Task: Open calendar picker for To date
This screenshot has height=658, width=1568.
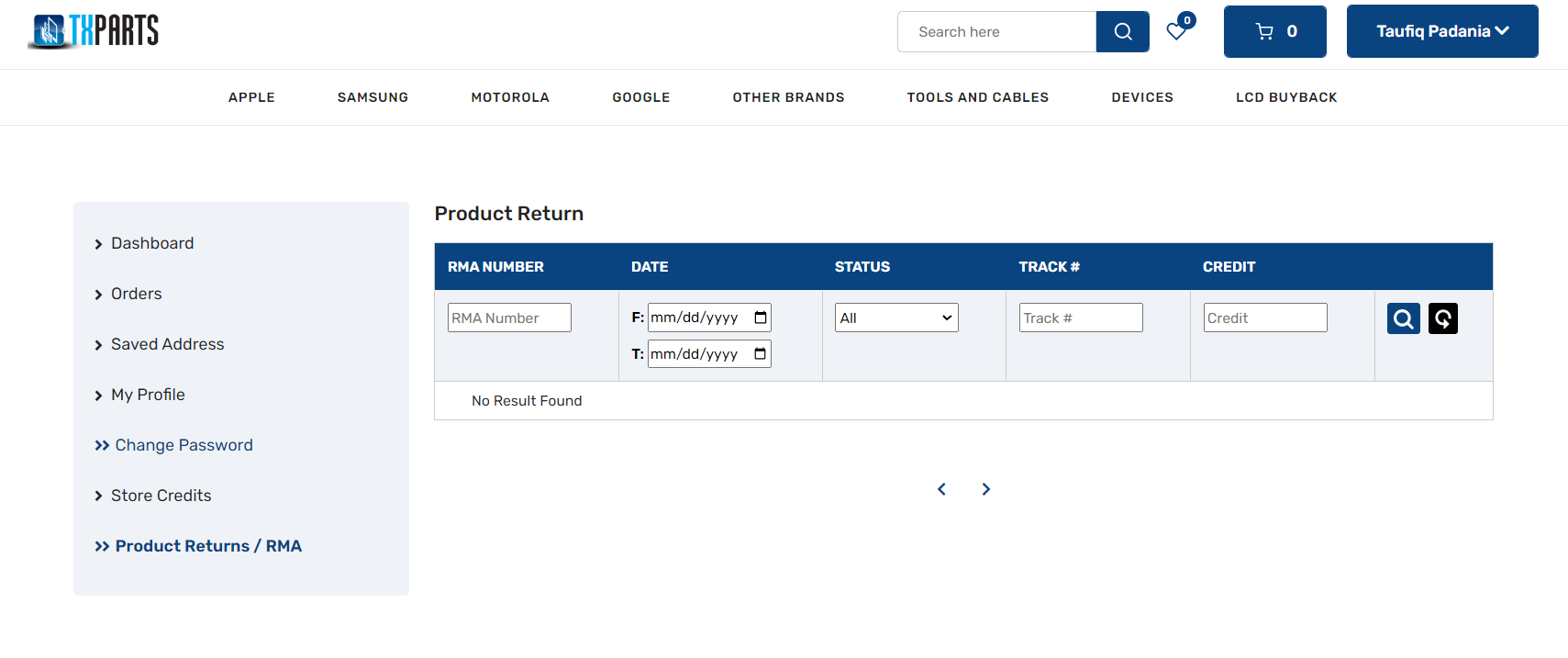Action: coord(760,354)
